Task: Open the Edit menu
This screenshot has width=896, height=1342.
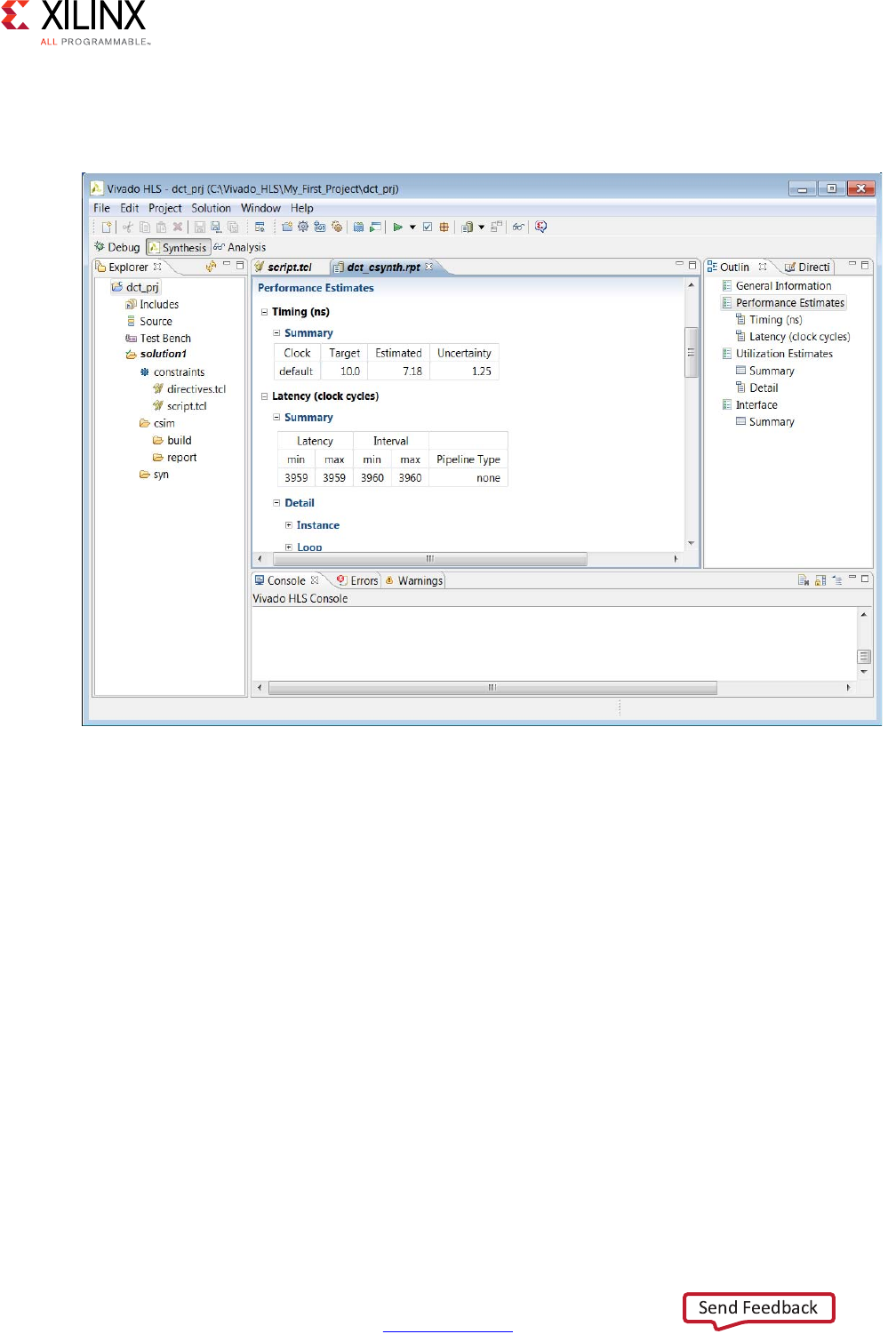Action: point(130,208)
